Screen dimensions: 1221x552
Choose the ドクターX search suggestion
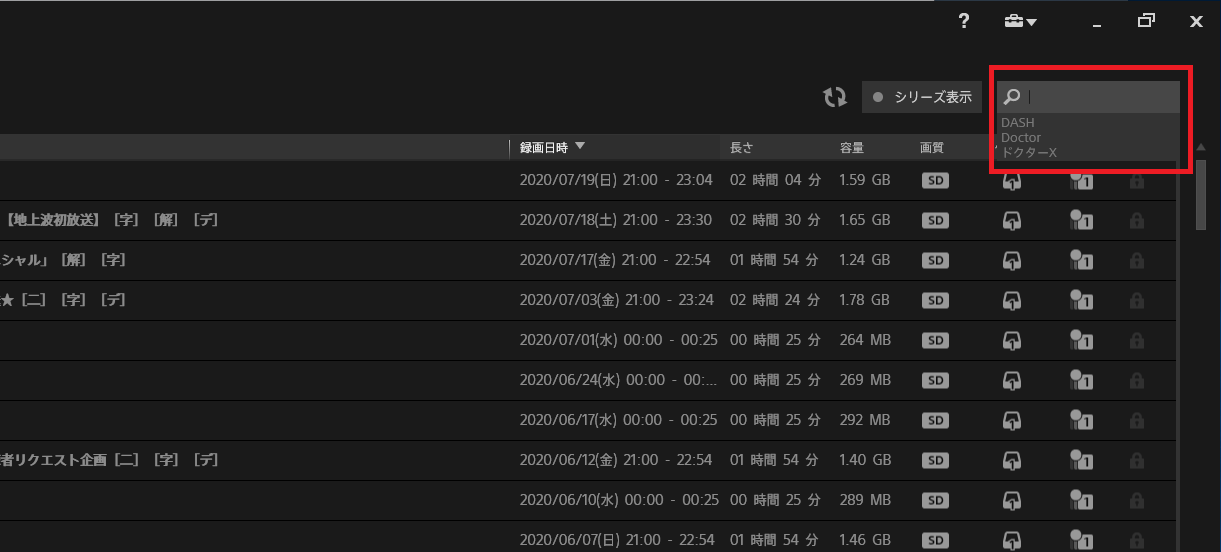pyautogui.click(x=1029, y=152)
